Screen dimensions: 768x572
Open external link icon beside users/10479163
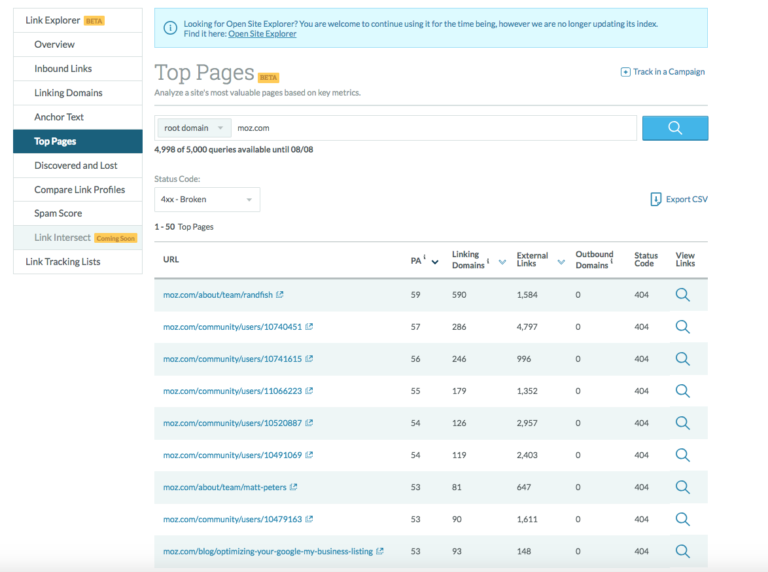(x=309, y=519)
